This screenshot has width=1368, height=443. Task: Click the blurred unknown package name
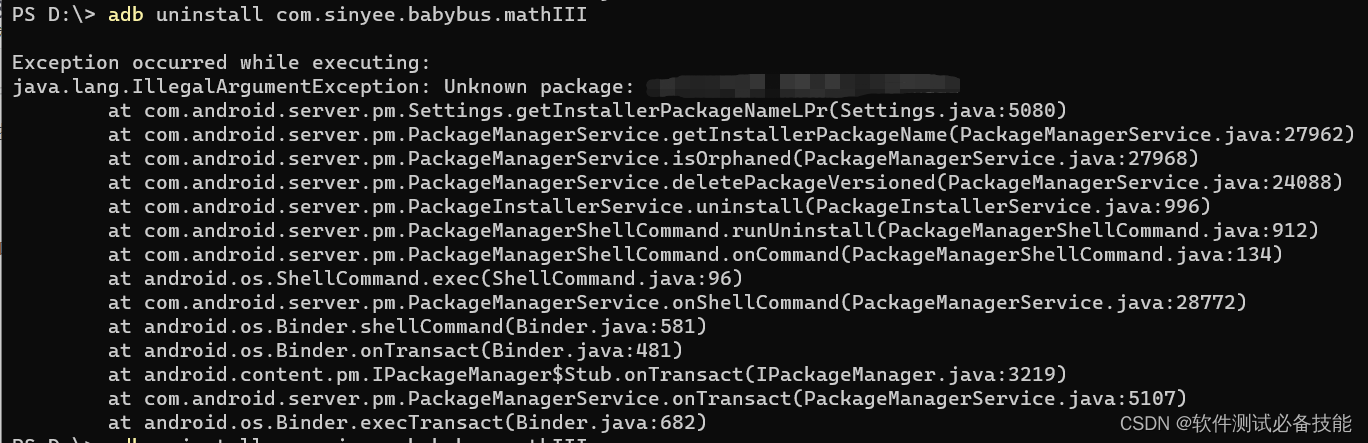(x=801, y=85)
